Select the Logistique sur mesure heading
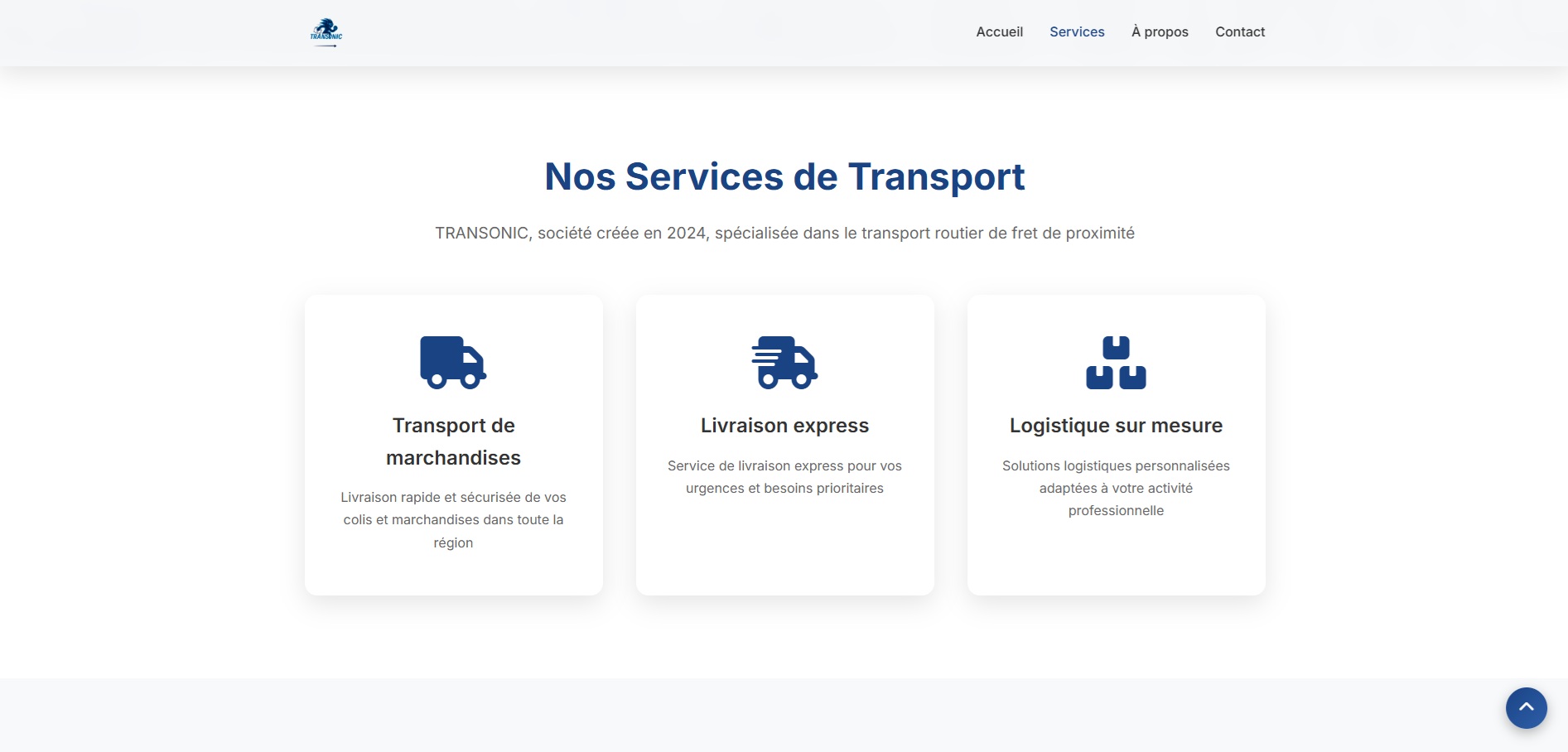 [x=1116, y=425]
